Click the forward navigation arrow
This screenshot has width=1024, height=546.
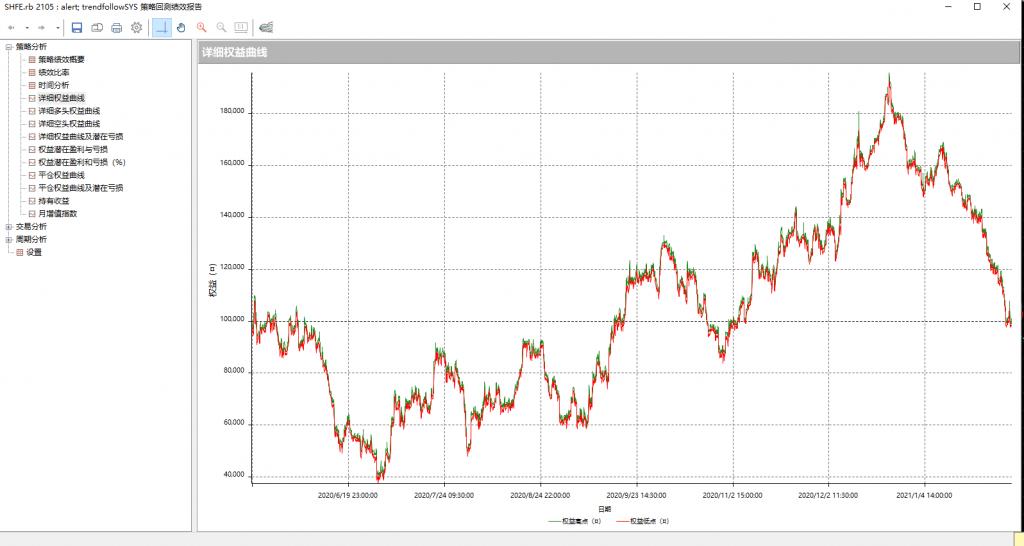41,27
